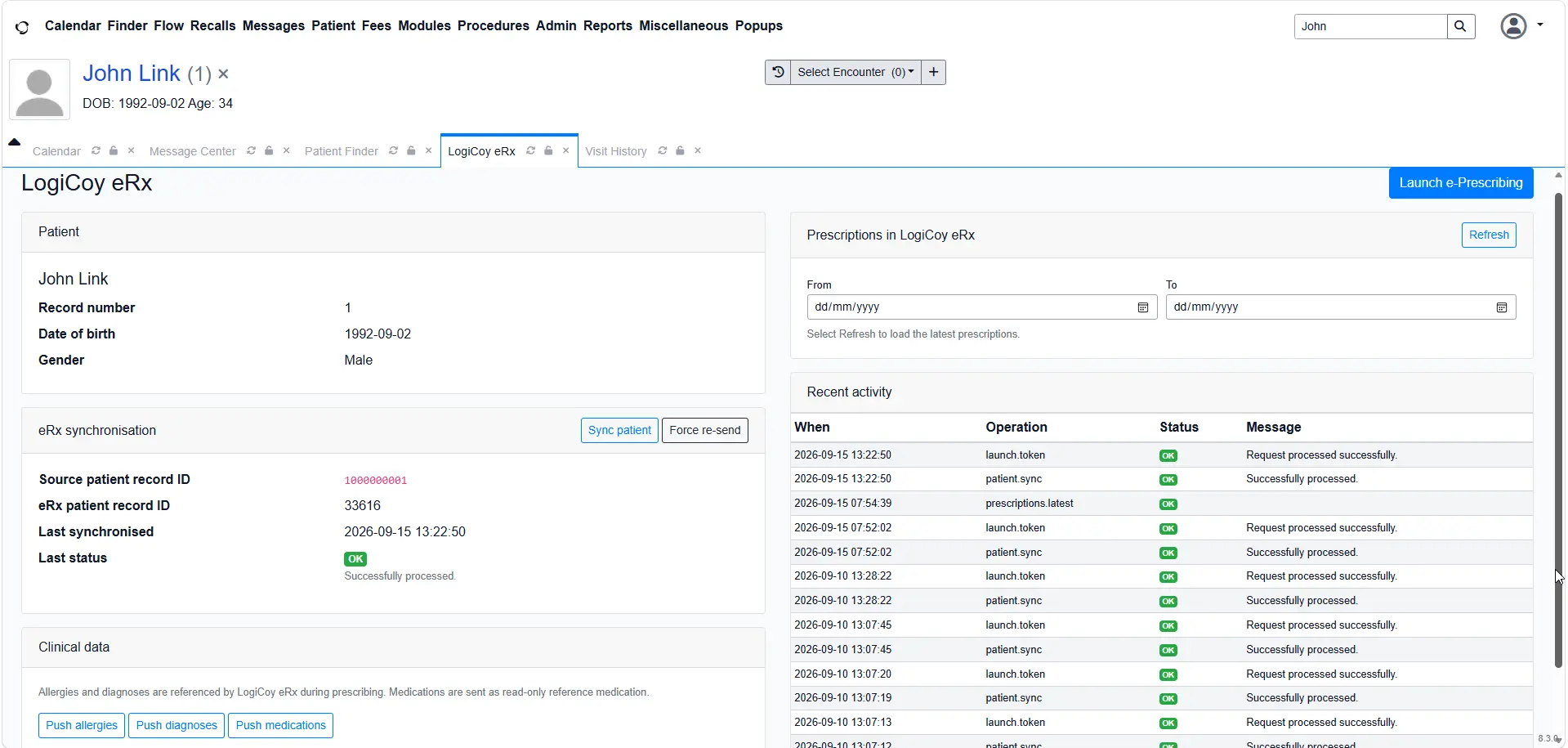1568x748 pixels.
Task: Collapse the patient header with up arrow
Action: (14, 141)
